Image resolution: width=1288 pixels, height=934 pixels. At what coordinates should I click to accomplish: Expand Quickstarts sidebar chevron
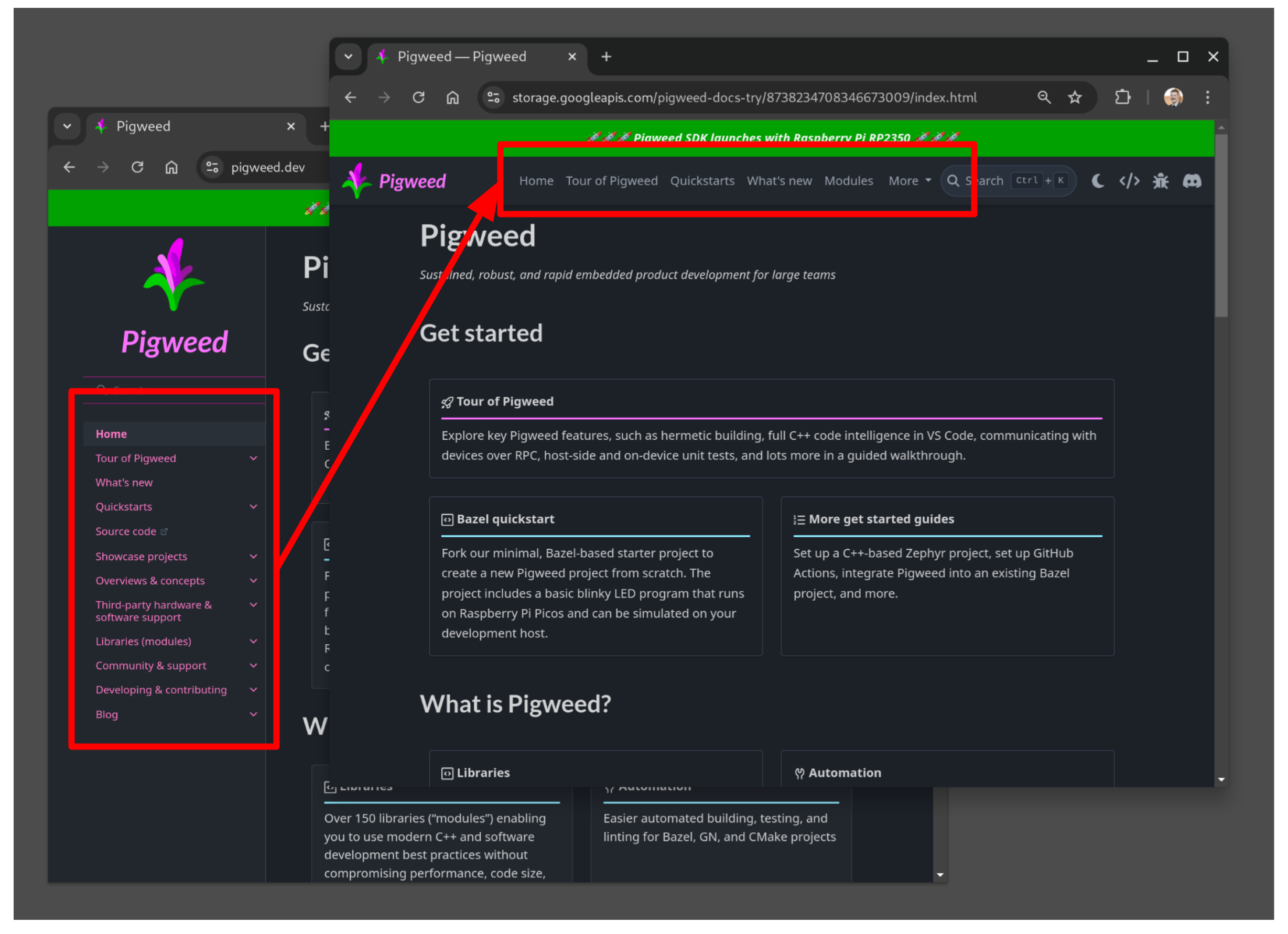pyautogui.click(x=253, y=507)
